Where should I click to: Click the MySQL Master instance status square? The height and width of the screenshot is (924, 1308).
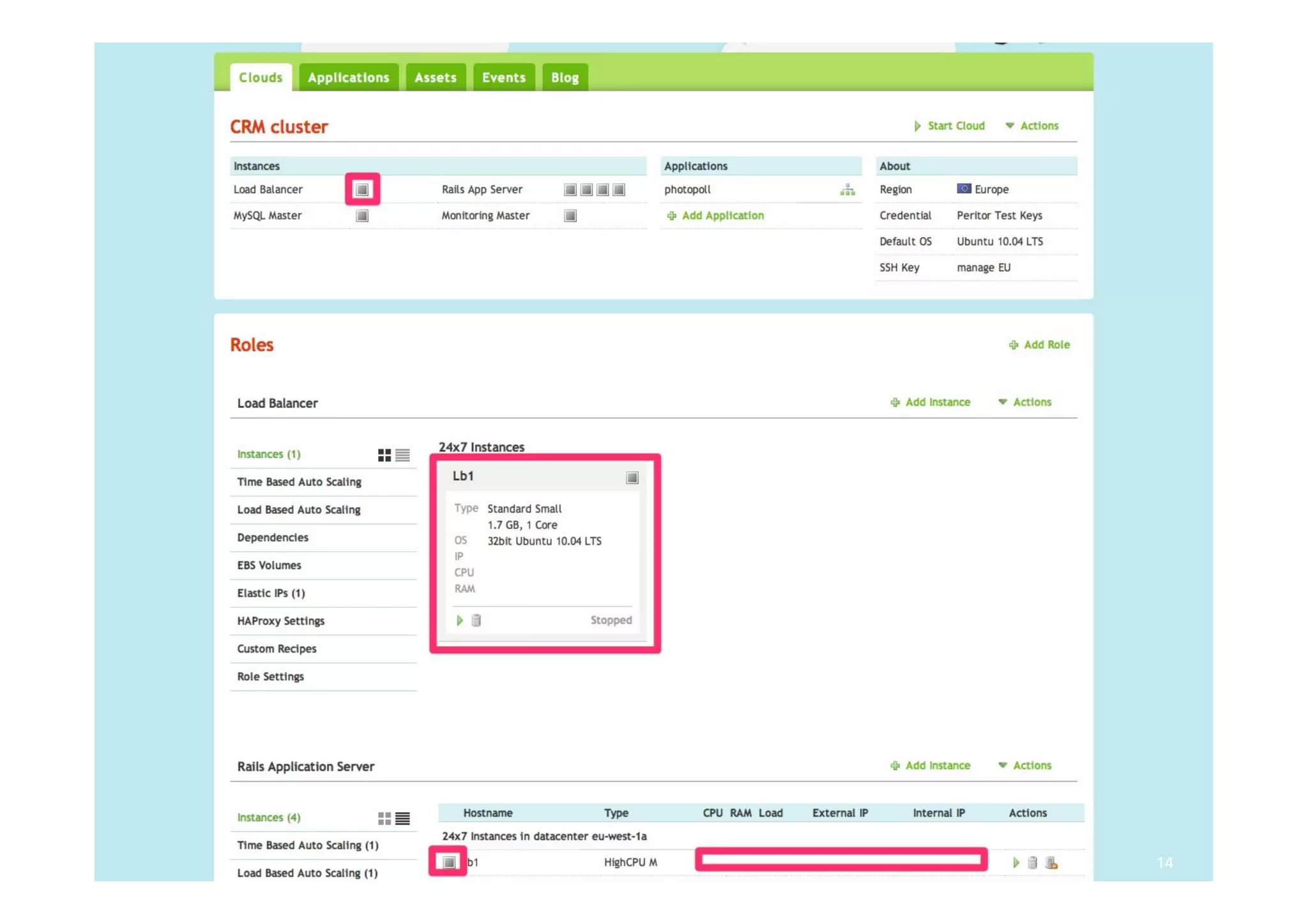362,216
